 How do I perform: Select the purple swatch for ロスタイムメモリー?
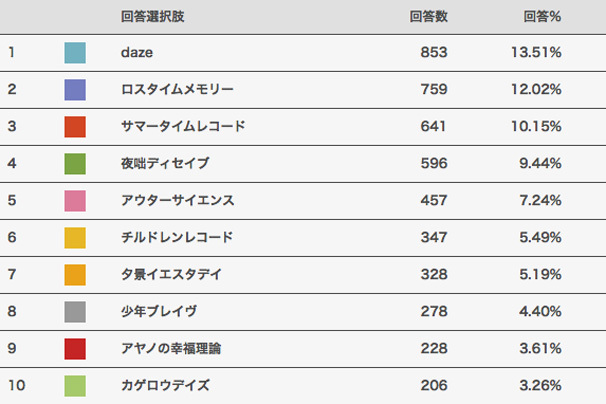pyautogui.click(x=75, y=90)
